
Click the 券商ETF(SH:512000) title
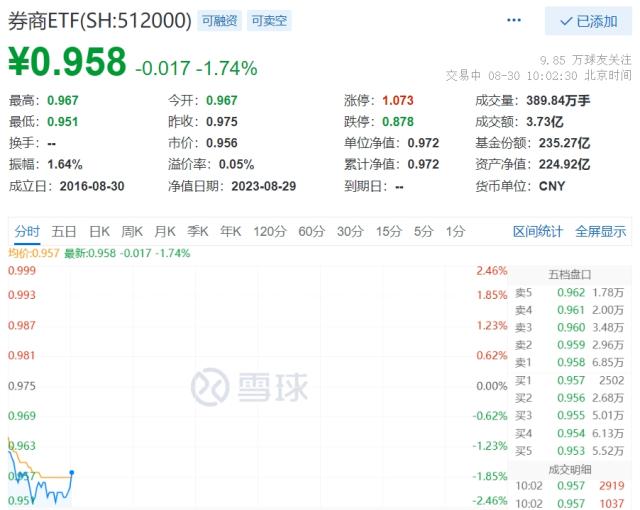(100, 21)
